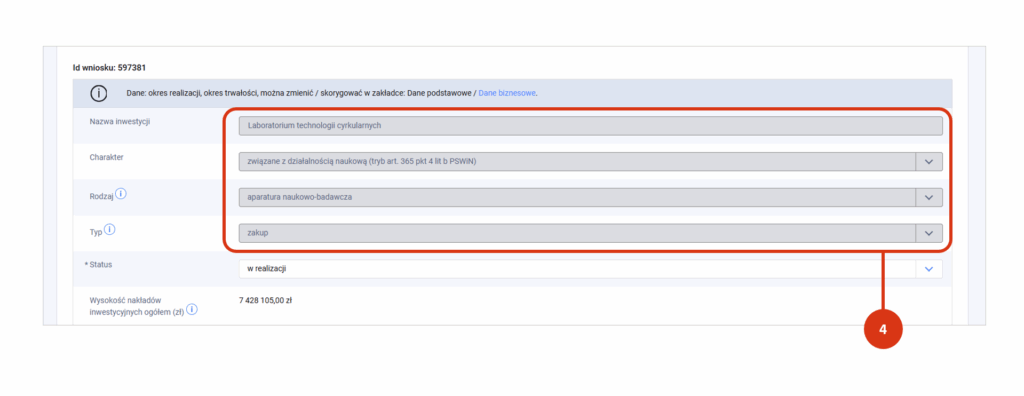This screenshot has width=1024, height=396.
Task: Click the Status label
Action: click(x=100, y=264)
